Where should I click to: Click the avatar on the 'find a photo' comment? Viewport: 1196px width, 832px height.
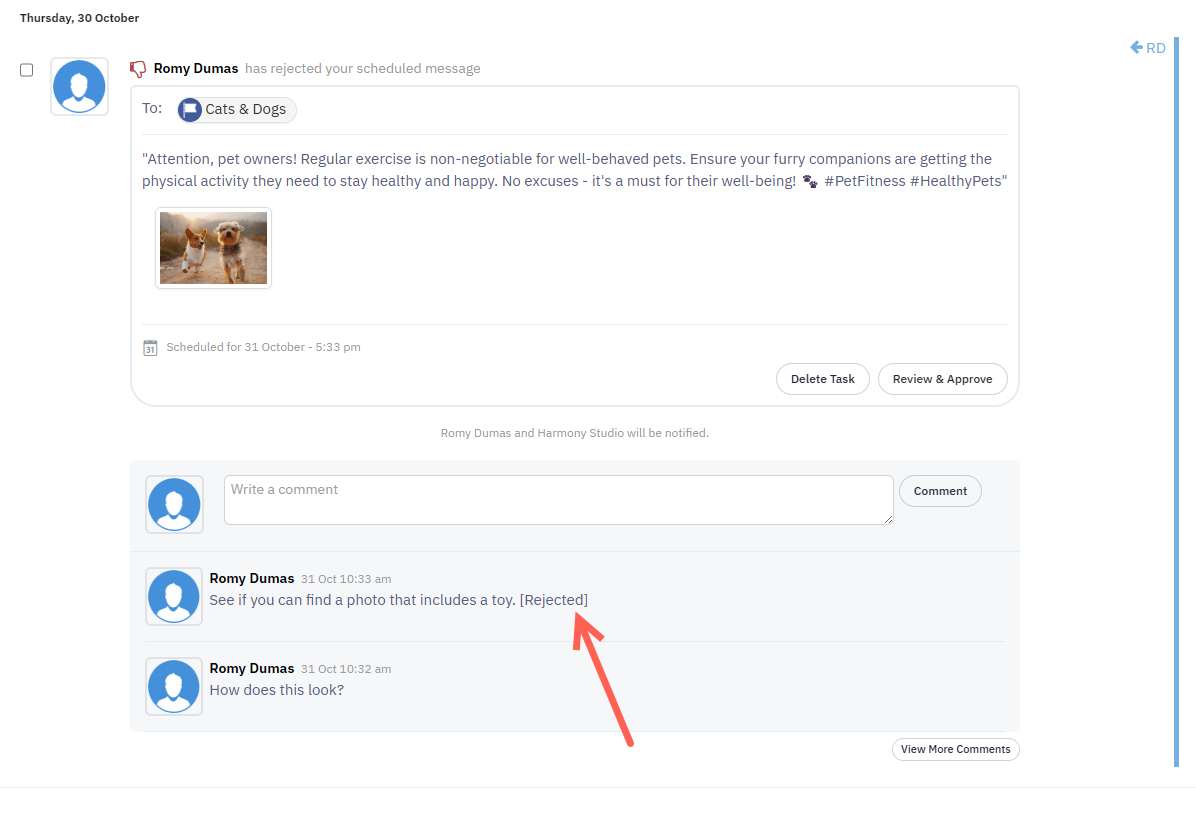click(174, 597)
